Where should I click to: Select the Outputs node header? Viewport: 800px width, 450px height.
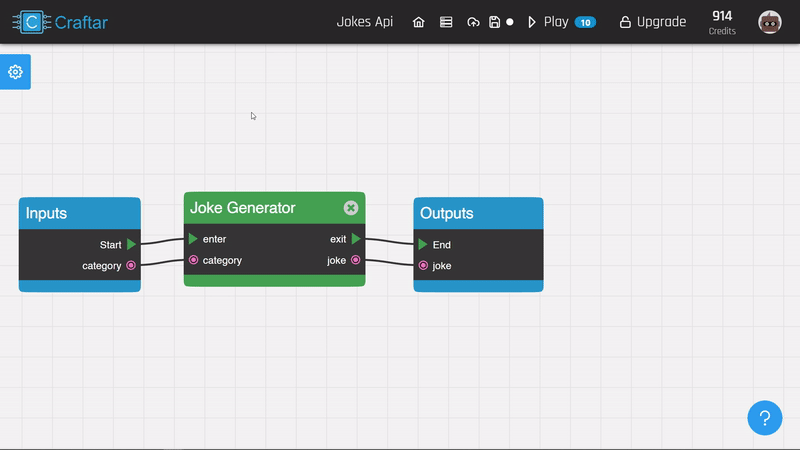tap(478, 213)
